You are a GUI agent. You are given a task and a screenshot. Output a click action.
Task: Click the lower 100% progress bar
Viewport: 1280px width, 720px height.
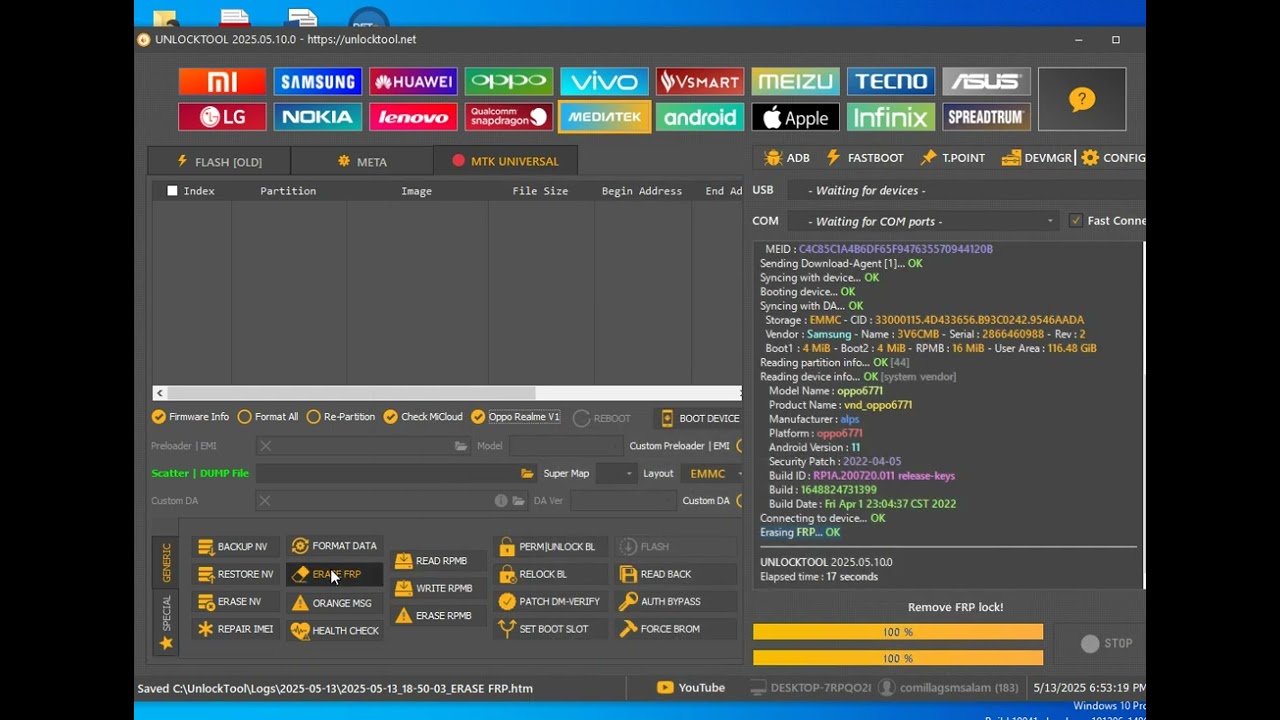pyautogui.click(x=898, y=658)
